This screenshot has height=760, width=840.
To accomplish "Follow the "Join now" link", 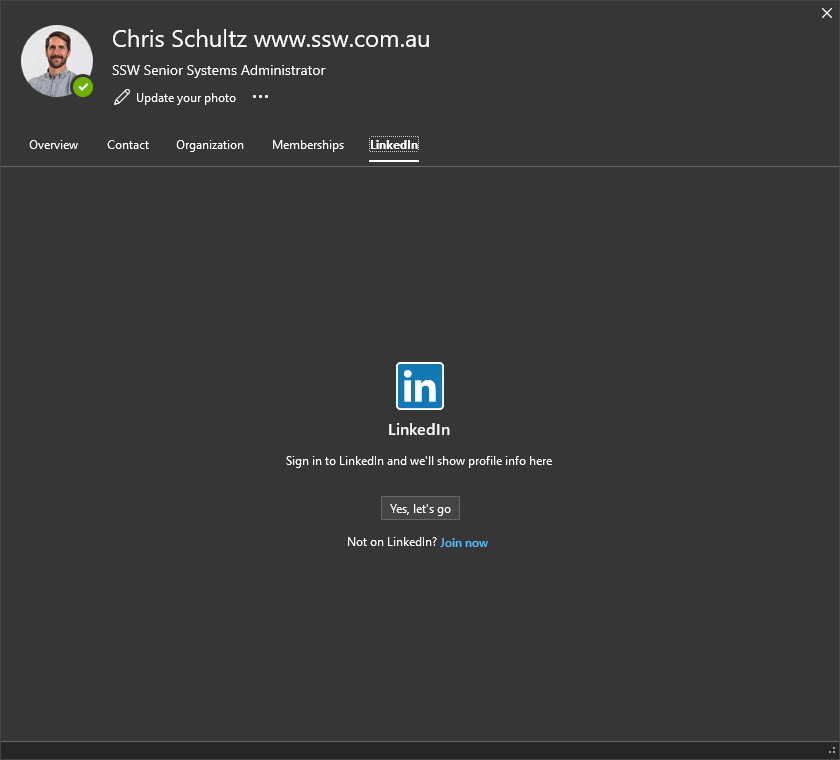I will [x=464, y=543].
